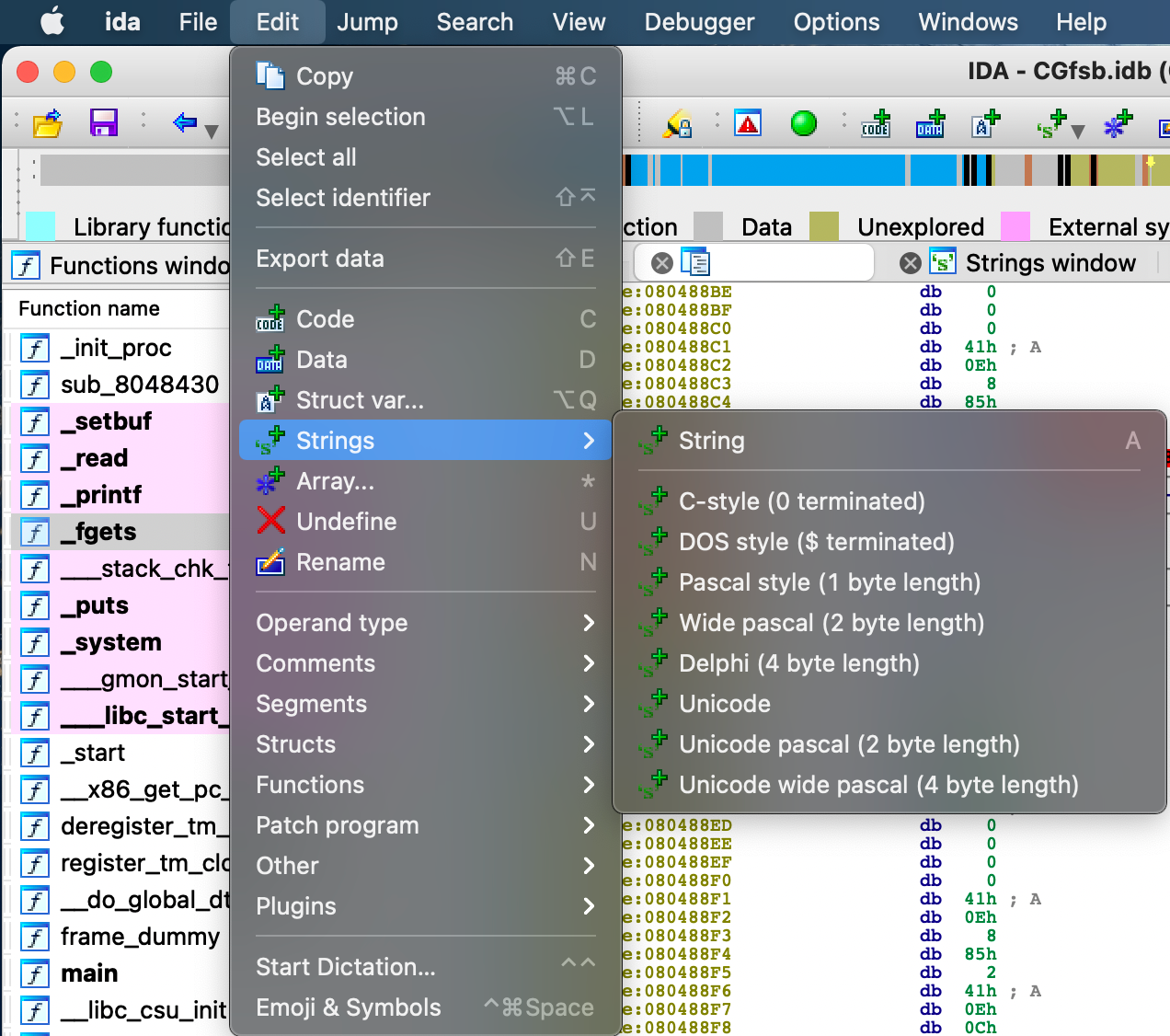Expand the Plugins submenu

(x=426, y=906)
